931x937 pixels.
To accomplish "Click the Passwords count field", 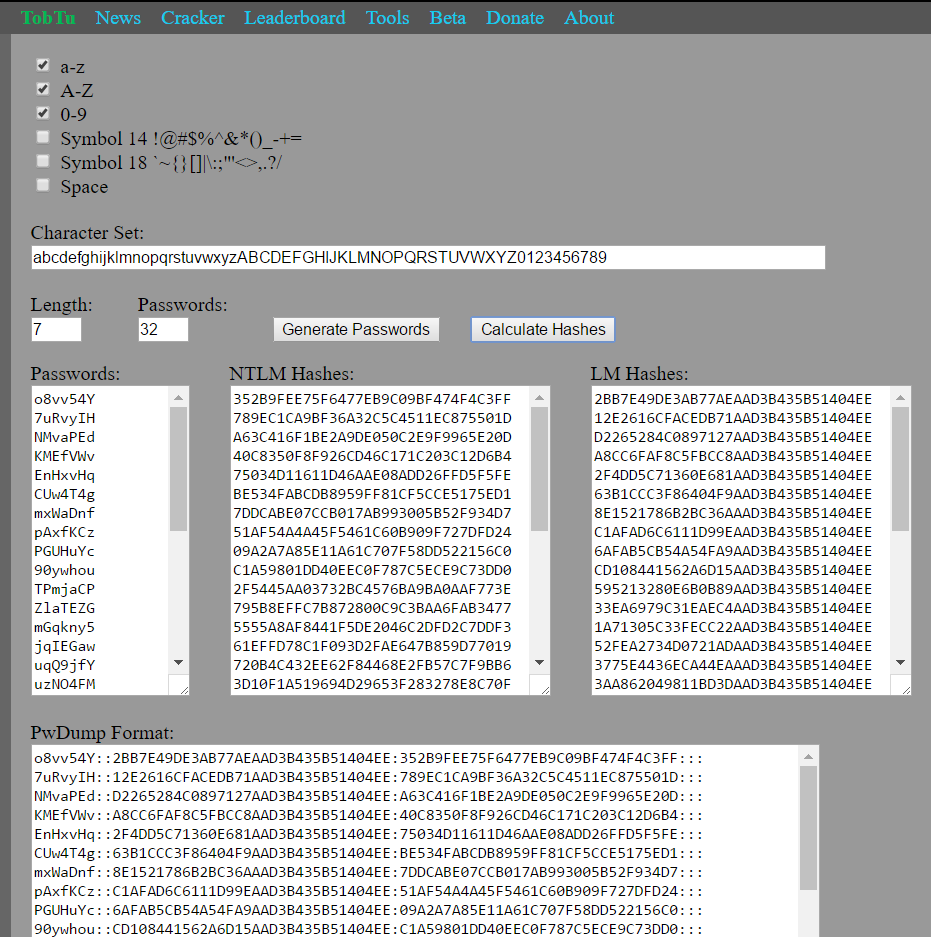I will click(162, 329).
